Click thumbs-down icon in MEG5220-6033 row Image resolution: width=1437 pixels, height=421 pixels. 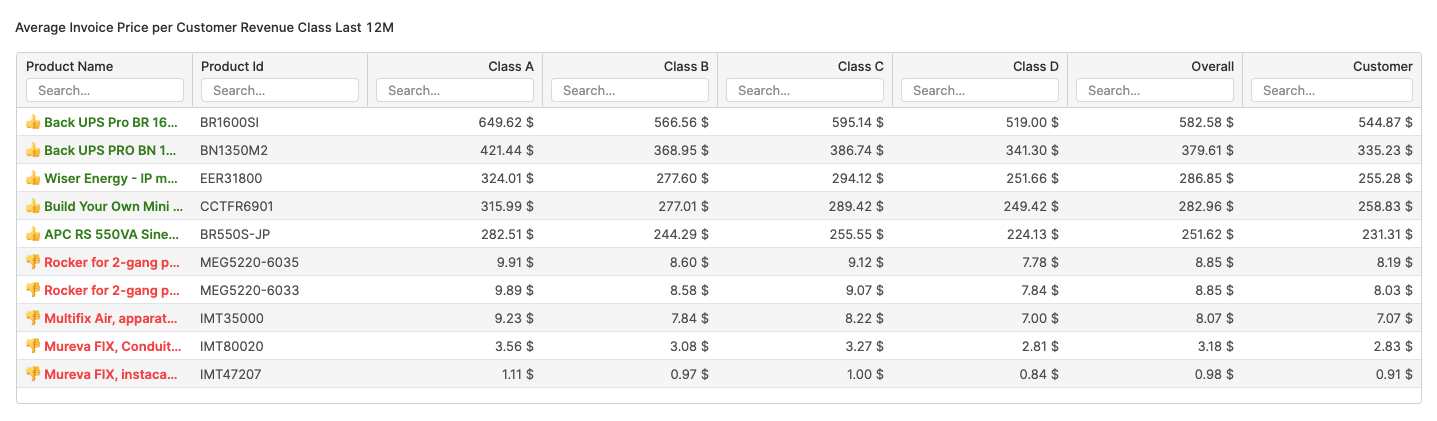(32, 290)
